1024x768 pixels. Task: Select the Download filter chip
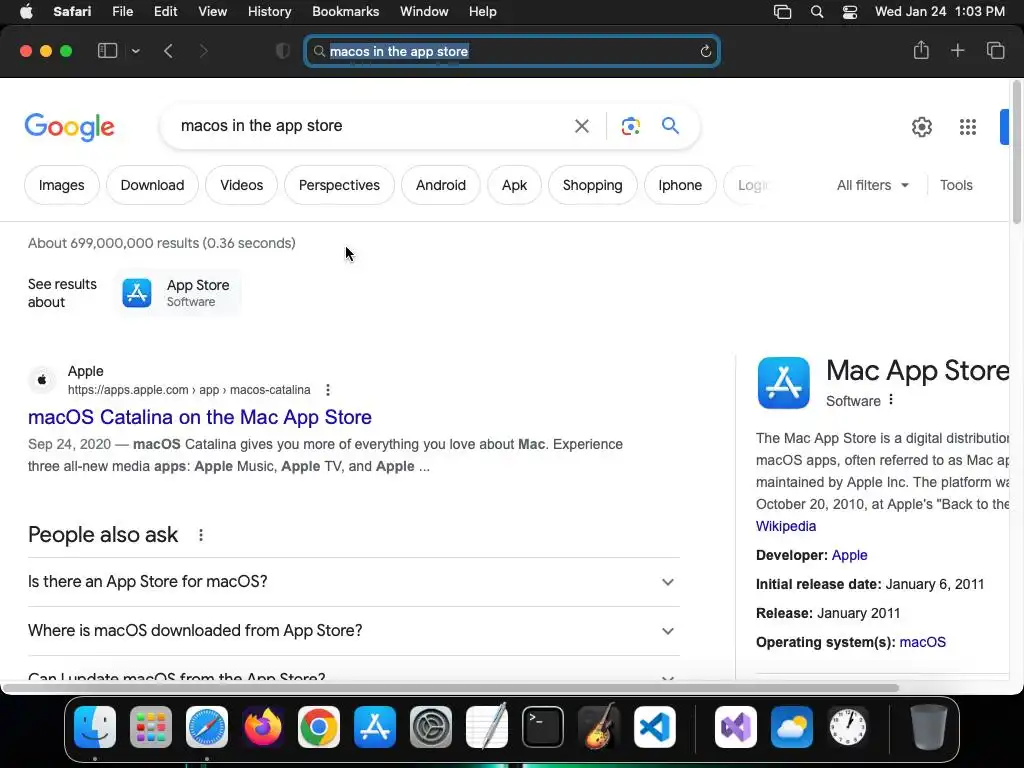[x=152, y=185]
